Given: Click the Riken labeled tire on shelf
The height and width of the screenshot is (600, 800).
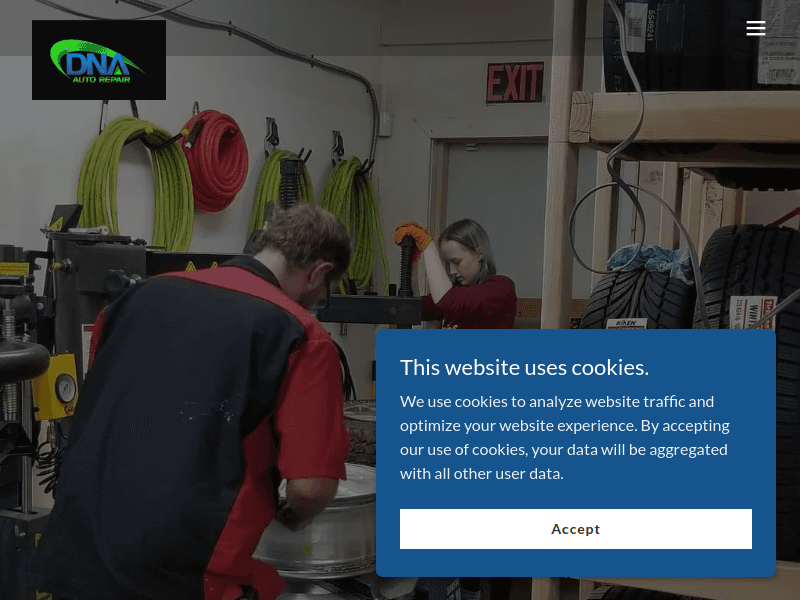Looking at the screenshot, I should (x=638, y=296).
